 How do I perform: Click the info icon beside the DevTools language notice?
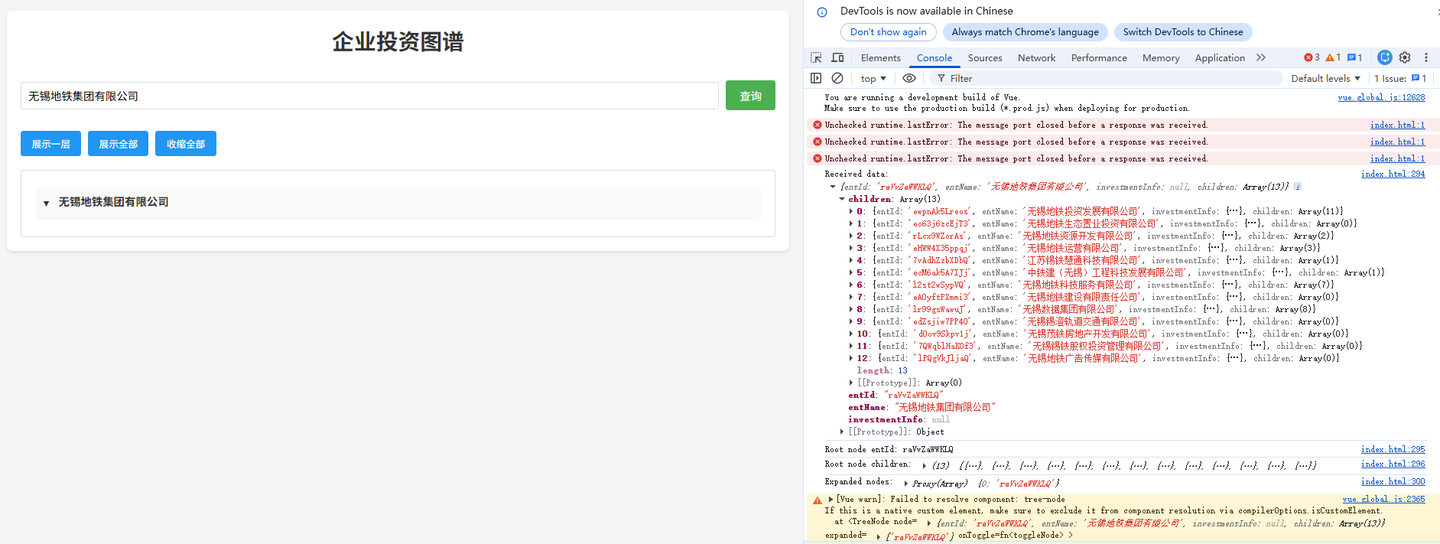[822, 12]
